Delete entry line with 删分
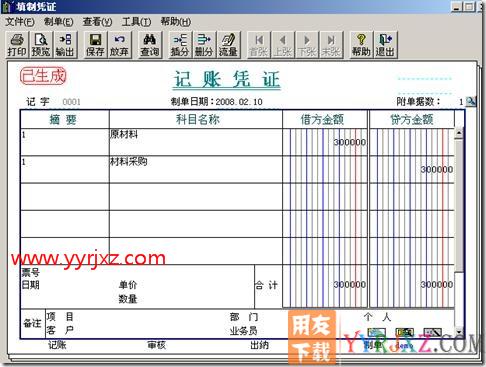Screen dimensions: 486x367 coord(204,45)
